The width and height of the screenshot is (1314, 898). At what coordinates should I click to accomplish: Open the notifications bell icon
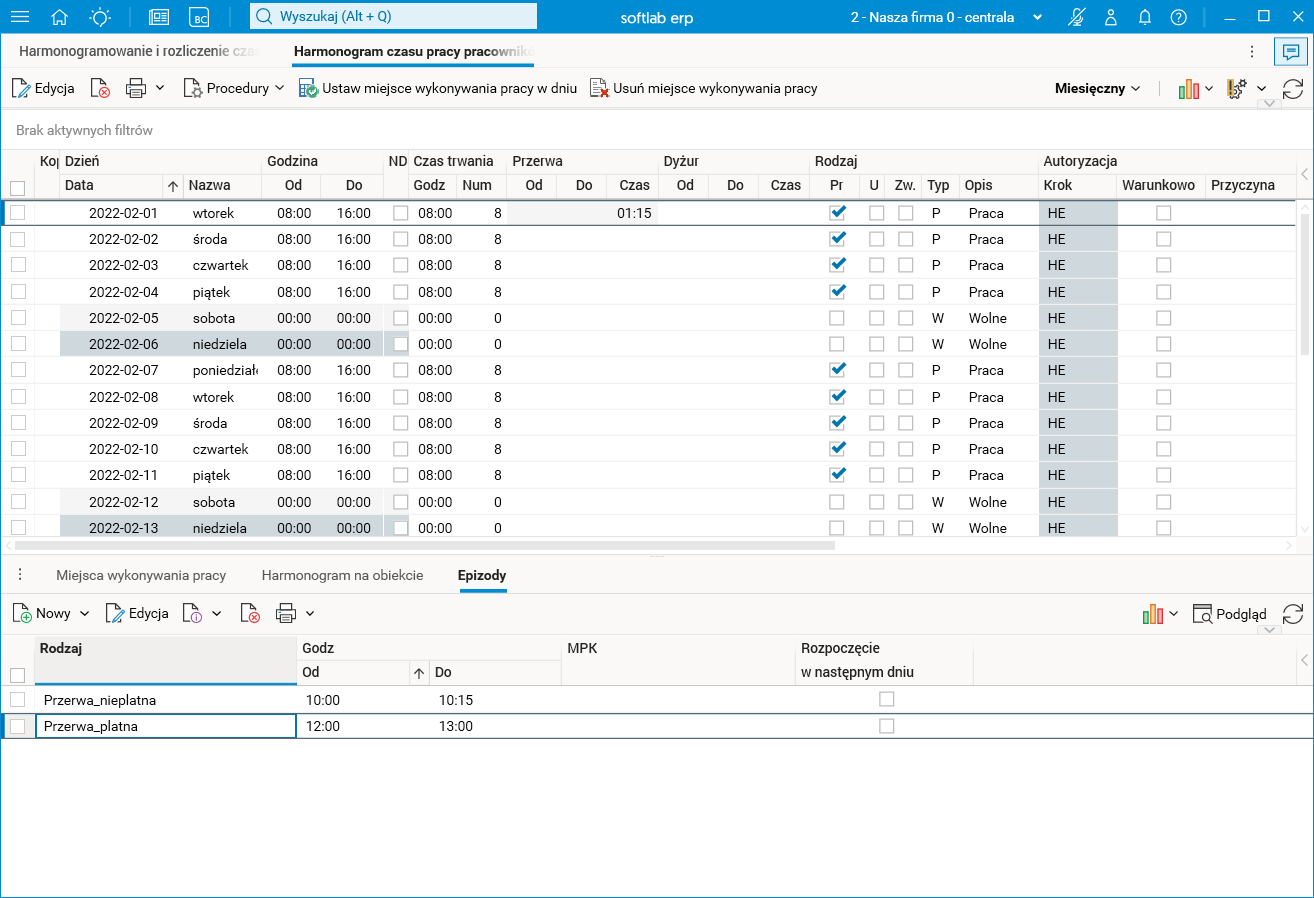point(1145,17)
